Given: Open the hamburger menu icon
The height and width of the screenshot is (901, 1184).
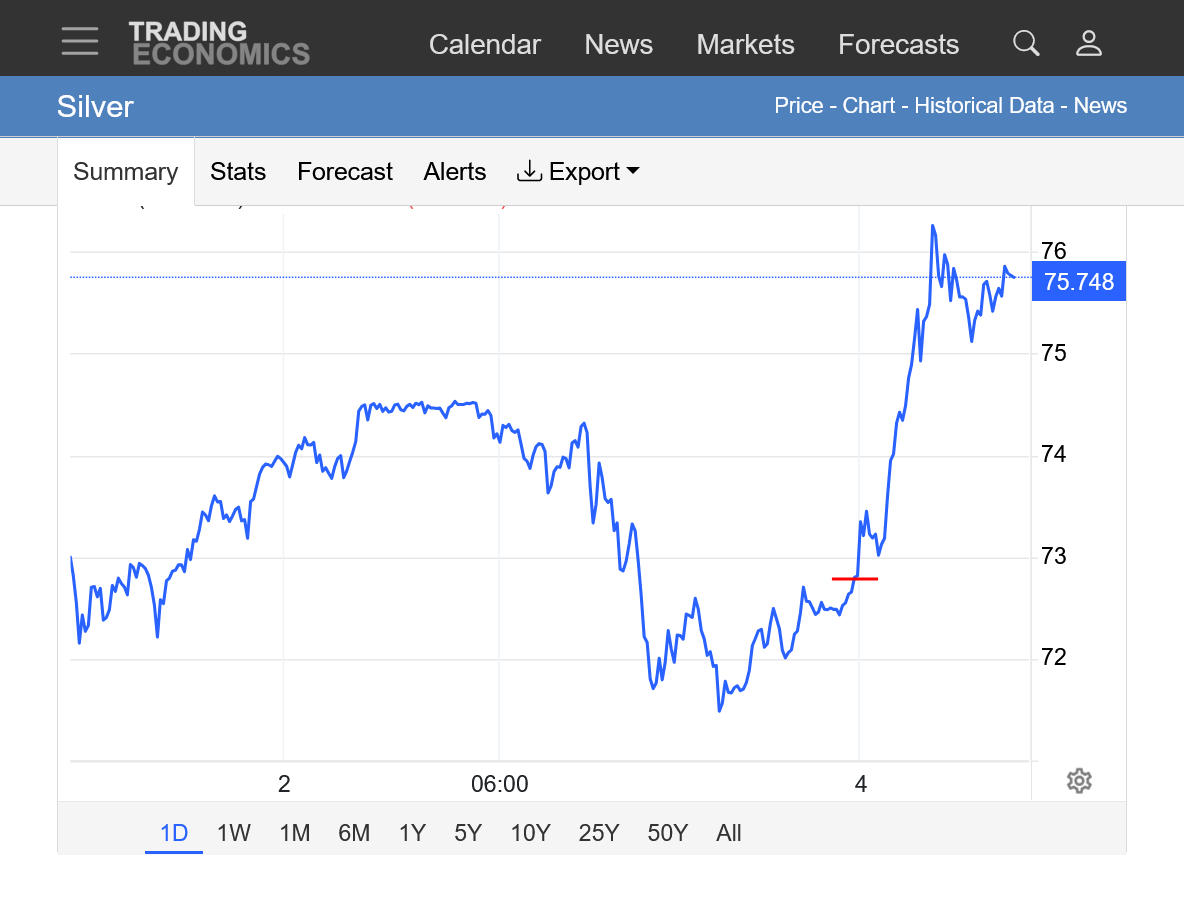Looking at the screenshot, I should pyautogui.click(x=79, y=42).
